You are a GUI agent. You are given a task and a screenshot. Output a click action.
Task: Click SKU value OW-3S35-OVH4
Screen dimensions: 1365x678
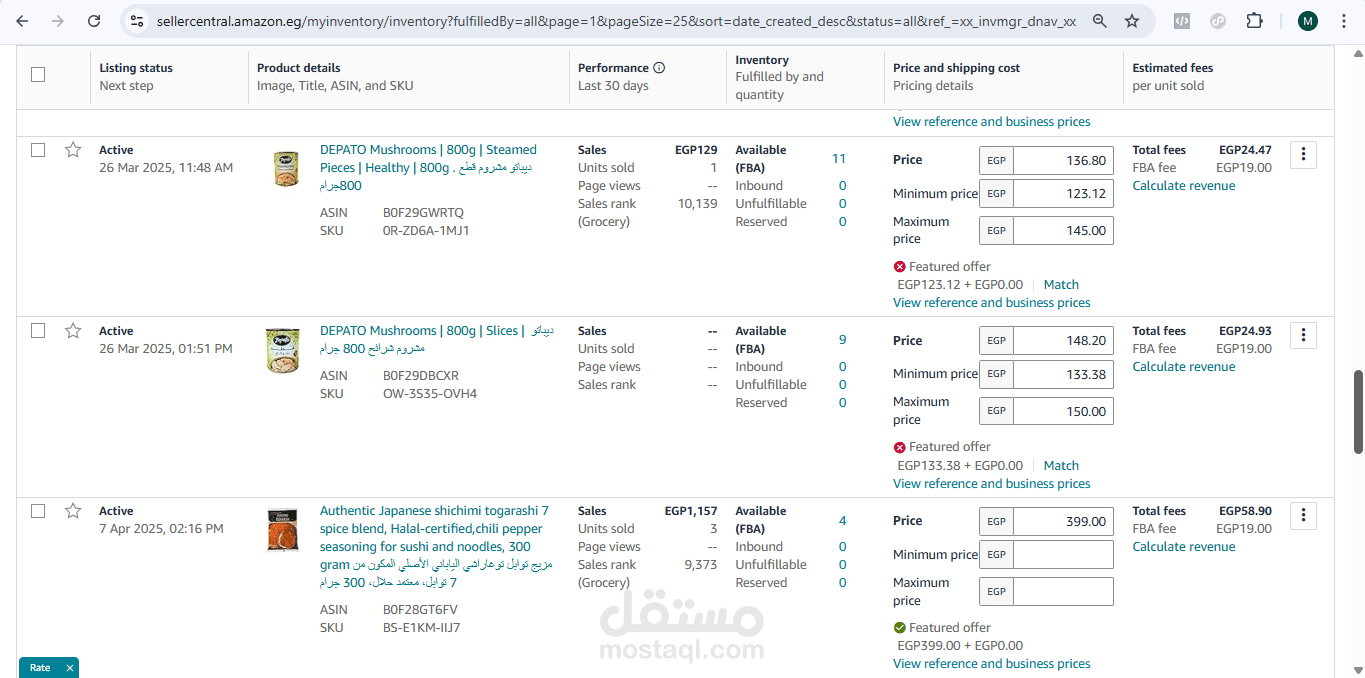430,394
